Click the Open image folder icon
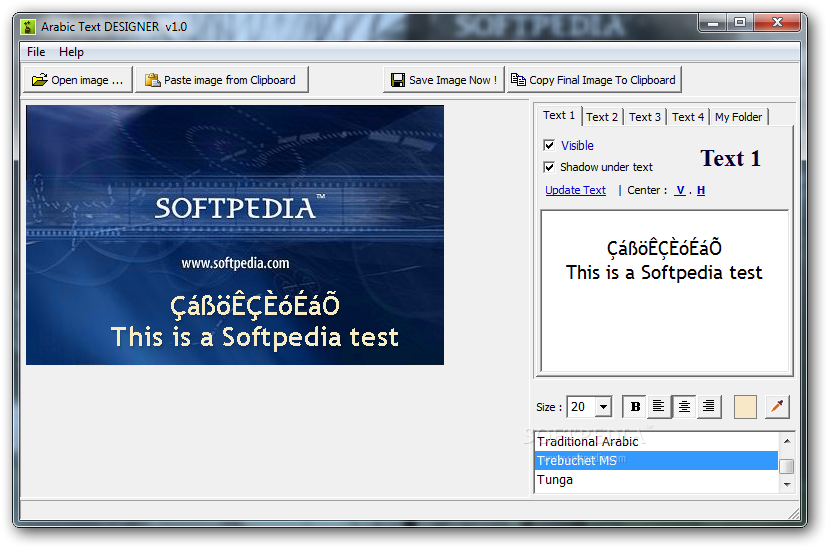The image size is (828, 548). (x=40, y=80)
